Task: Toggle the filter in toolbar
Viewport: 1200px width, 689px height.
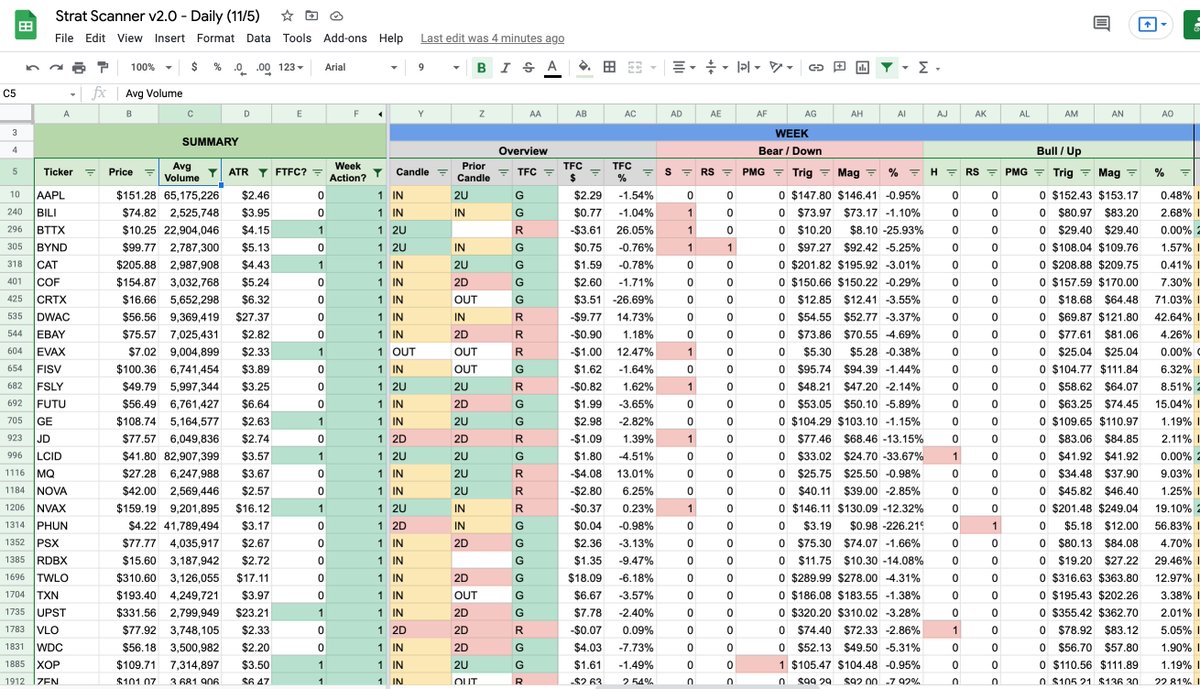Action: (x=886, y=67)
